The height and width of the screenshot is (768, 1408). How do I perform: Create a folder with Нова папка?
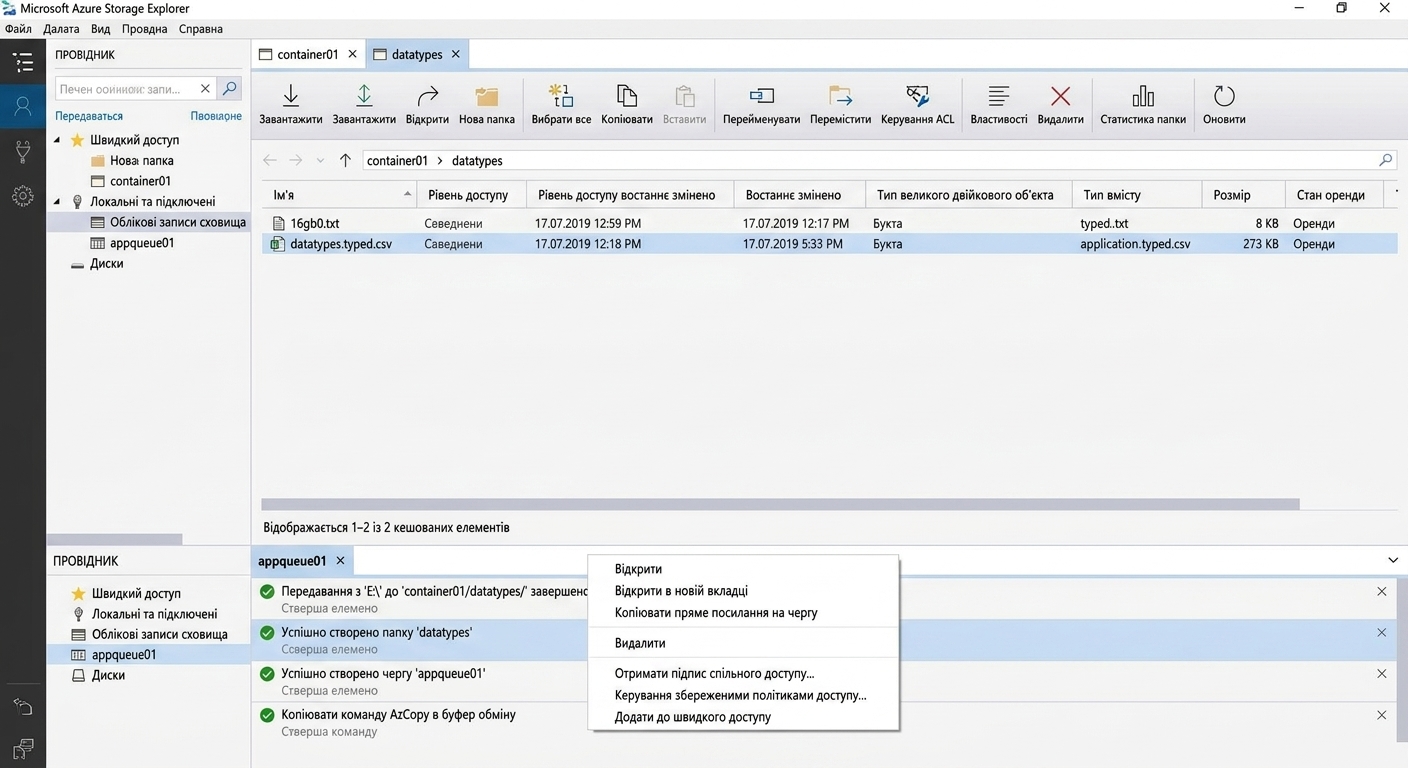[x=487, y=104]
